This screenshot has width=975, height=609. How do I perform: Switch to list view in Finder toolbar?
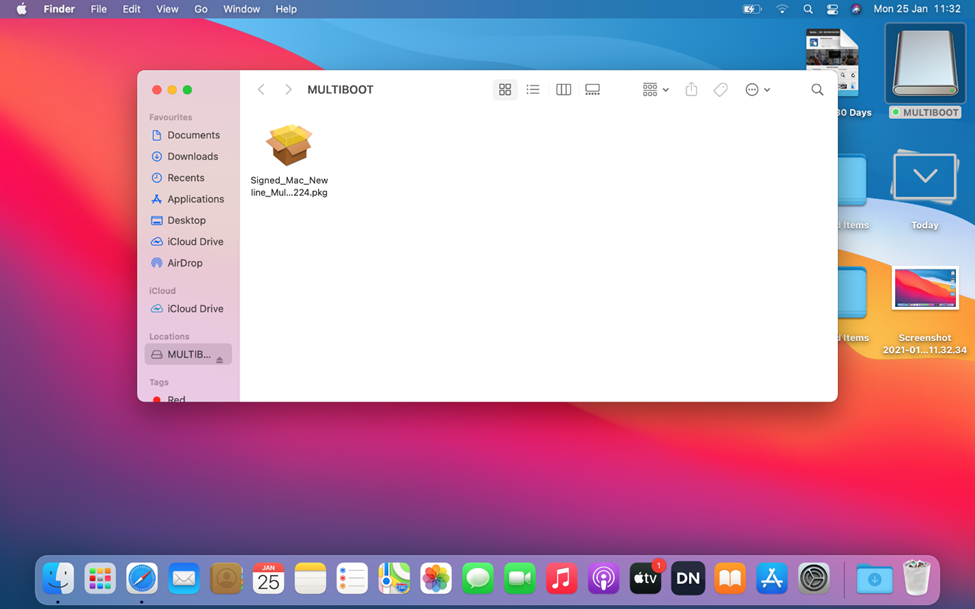tap(533, 90)
